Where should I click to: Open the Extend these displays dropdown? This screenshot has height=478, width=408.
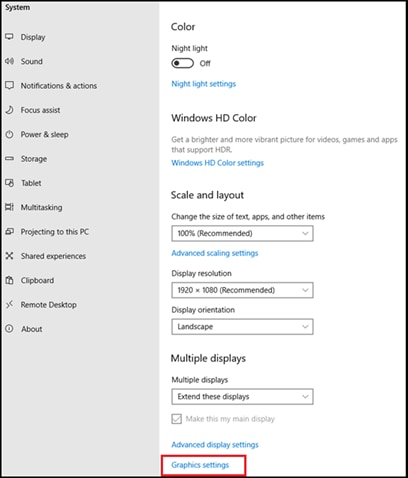coord(242,397)
